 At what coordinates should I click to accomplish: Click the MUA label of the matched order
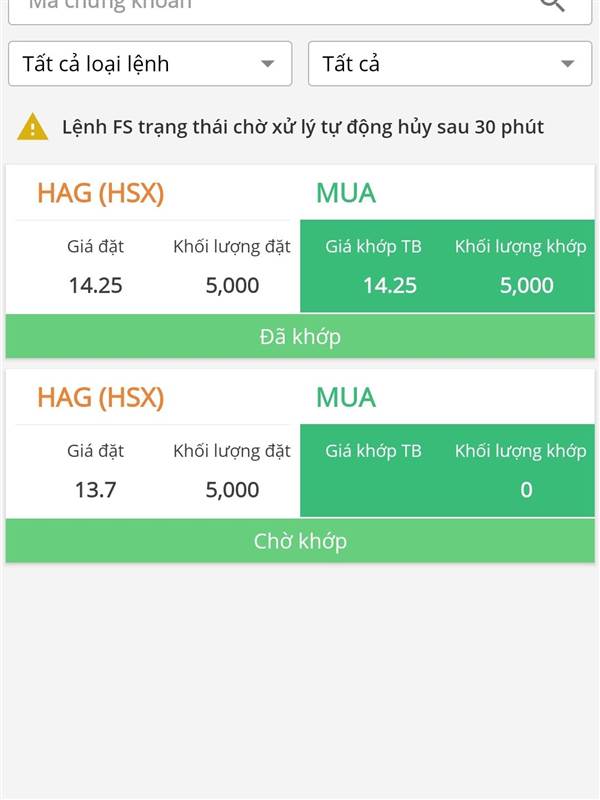click(x=346, y=193)
